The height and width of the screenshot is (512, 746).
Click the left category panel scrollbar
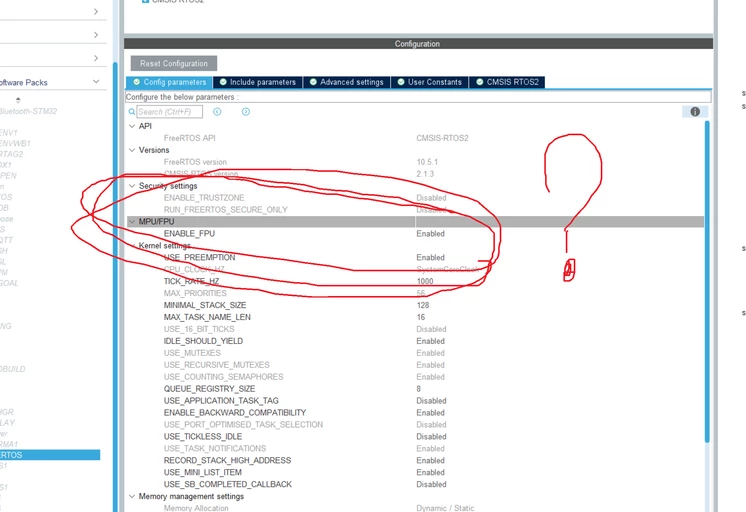[115, 287]
